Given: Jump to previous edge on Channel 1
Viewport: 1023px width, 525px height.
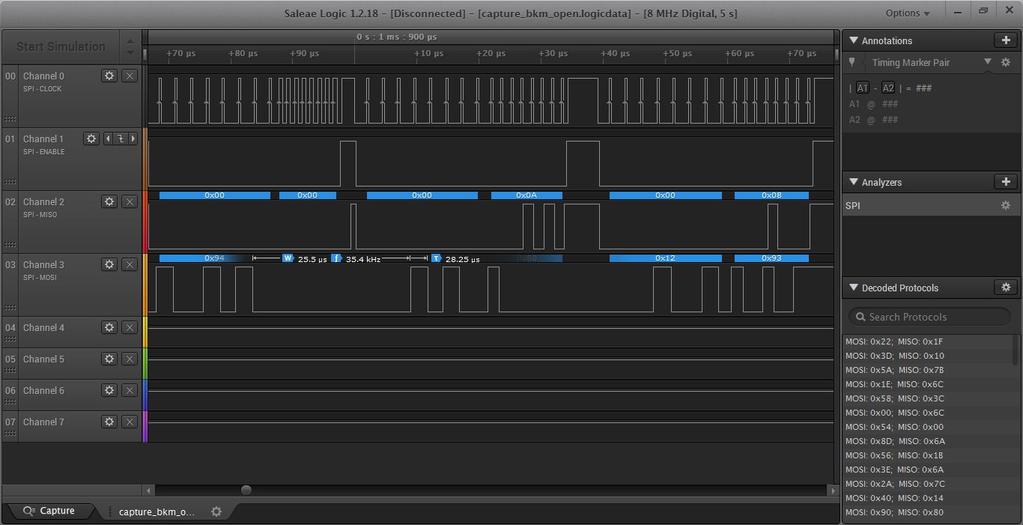Looking at the screenshot, I should 108,138.
